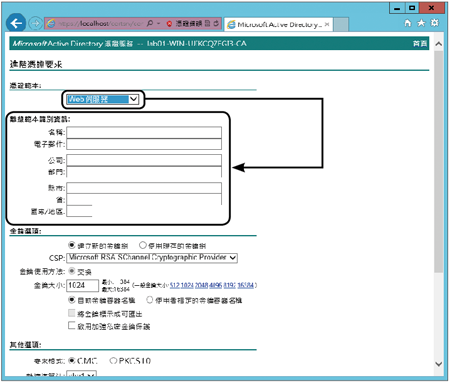Click the IE page icon in address bar
Viewport: 450px width, 383px height.
coord(51,23)
